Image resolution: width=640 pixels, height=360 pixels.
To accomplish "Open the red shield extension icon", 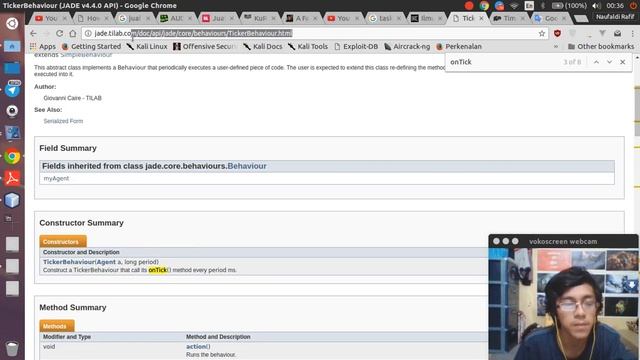I will [557, 33].
